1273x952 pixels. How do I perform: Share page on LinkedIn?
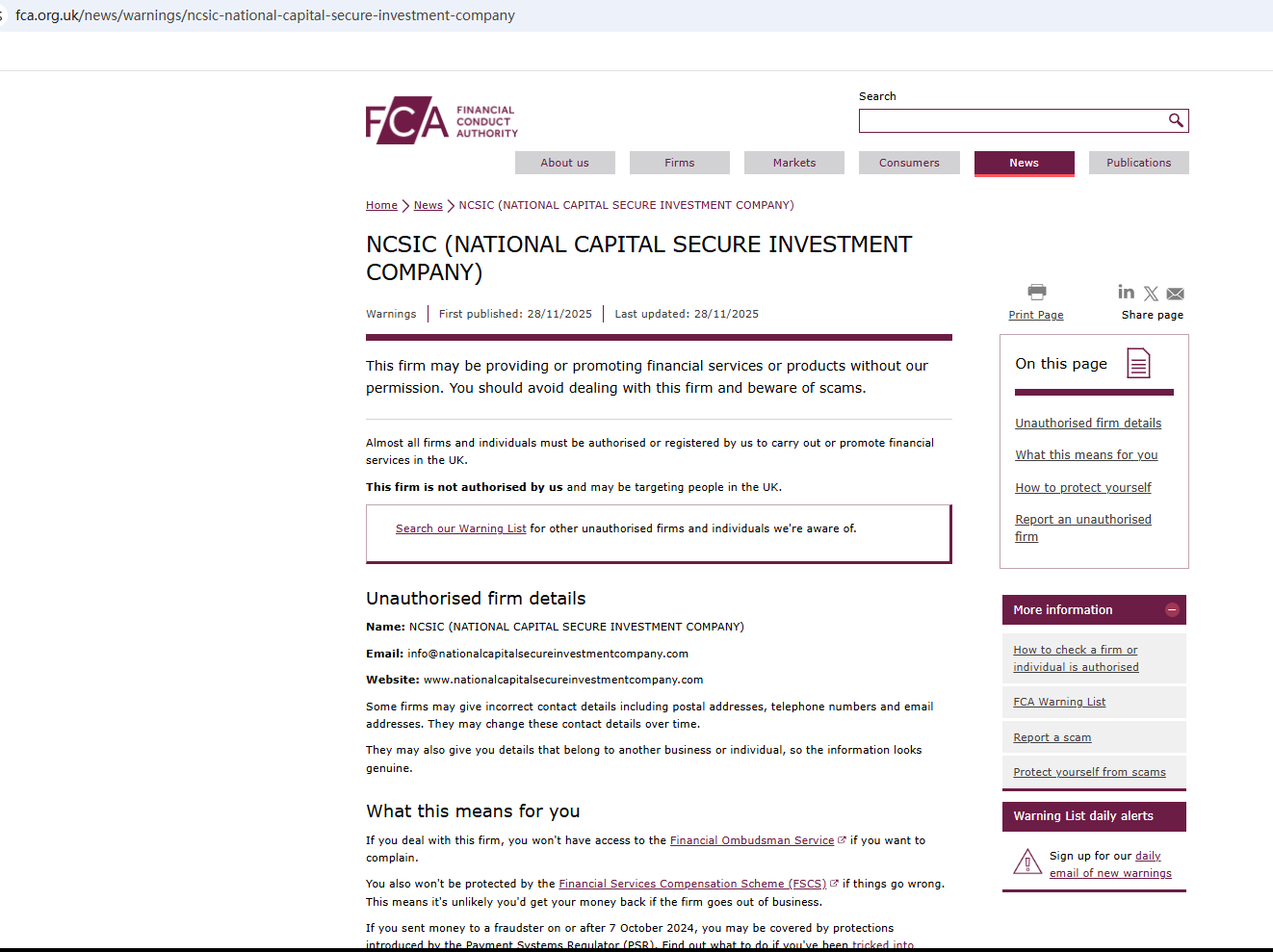(1126, 292)
